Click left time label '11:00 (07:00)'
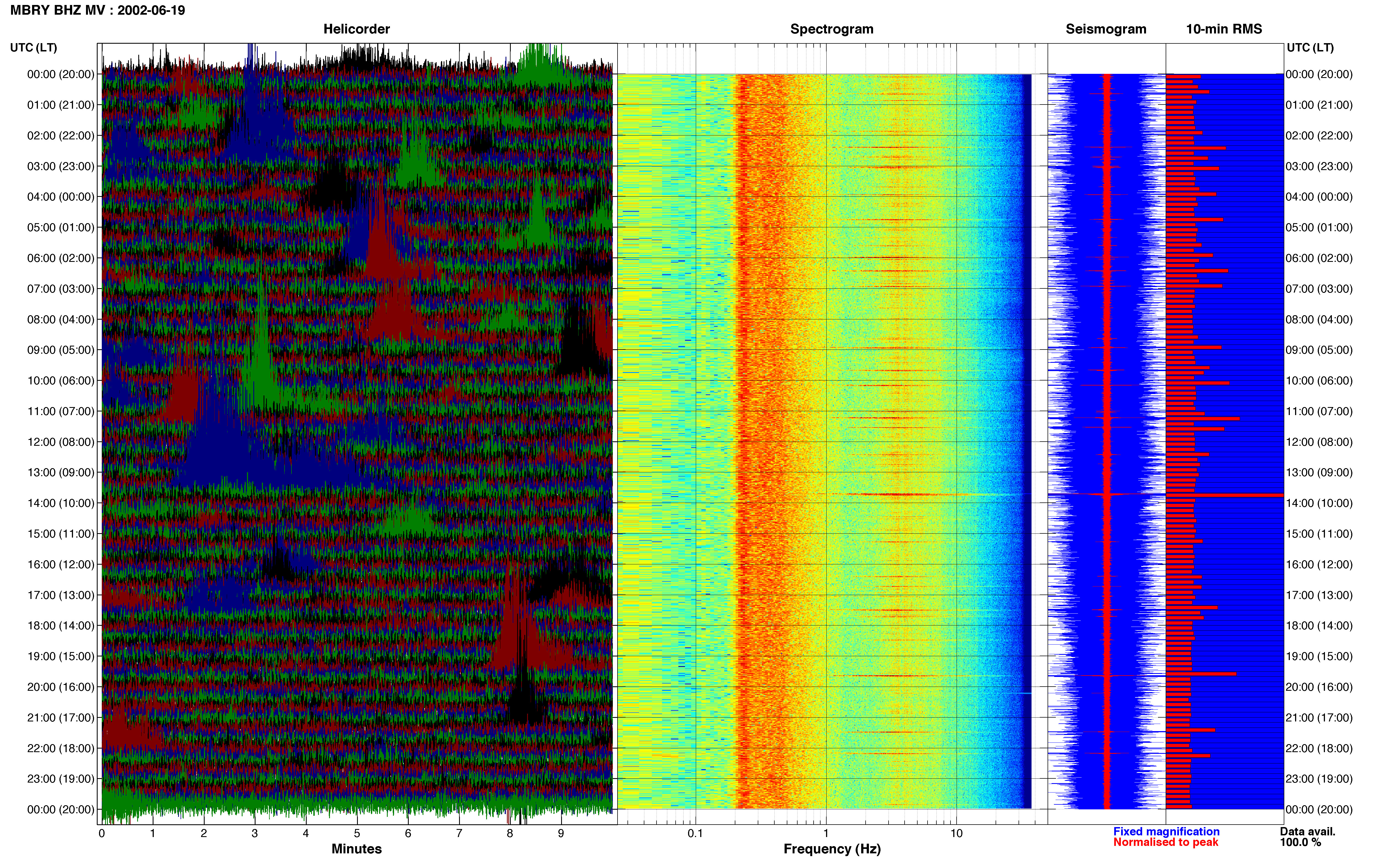This screenshot has height=868, width=1388. click(61, 411)
